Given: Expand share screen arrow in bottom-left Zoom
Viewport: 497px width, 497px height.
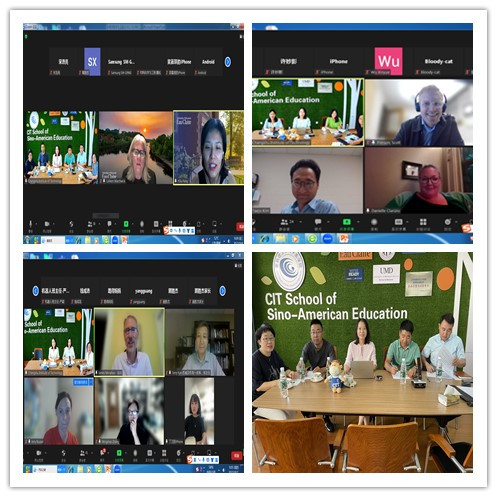Looking at the screenshot, I should (x=126, y=453).
